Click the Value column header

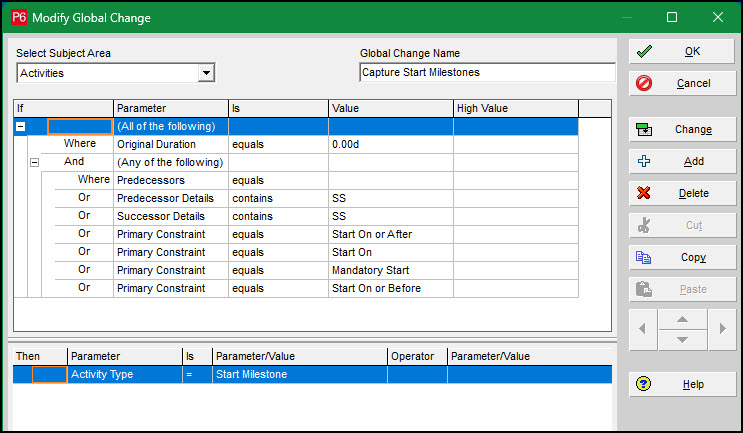tap(390, 108)
